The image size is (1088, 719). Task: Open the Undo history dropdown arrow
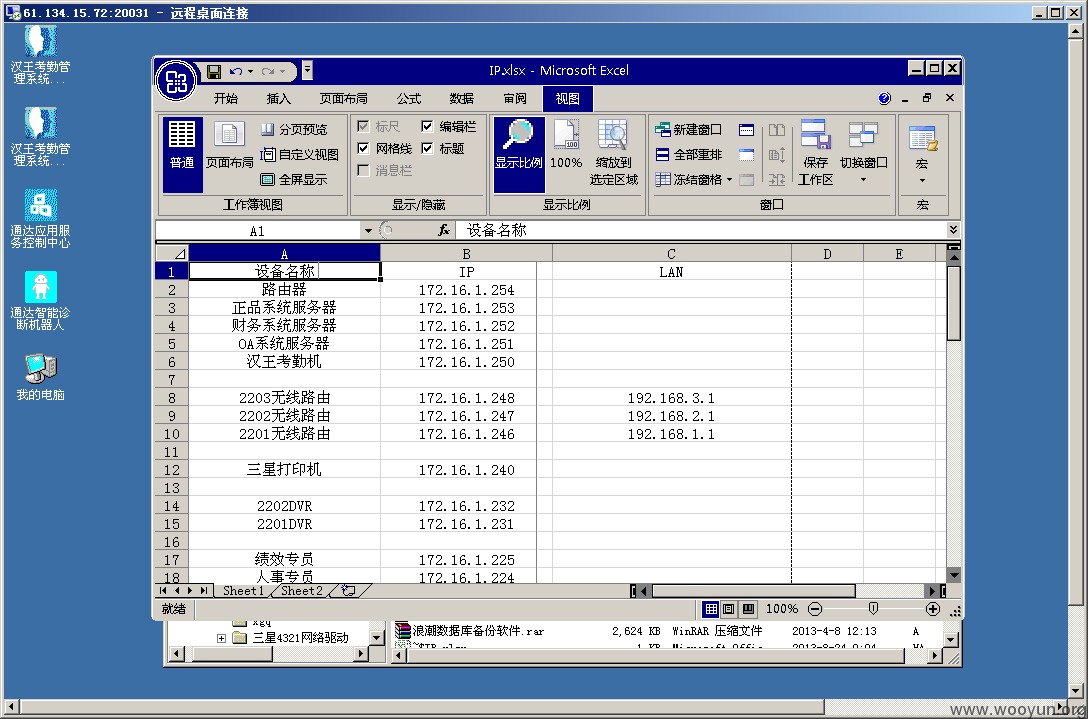(250, 71)
